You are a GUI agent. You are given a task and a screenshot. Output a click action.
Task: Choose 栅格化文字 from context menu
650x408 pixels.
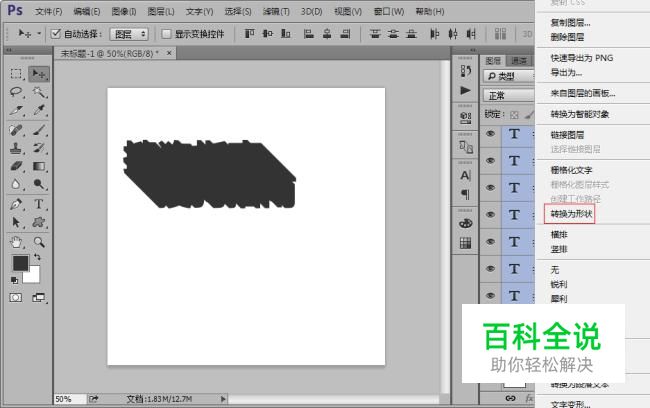[571, 170]
